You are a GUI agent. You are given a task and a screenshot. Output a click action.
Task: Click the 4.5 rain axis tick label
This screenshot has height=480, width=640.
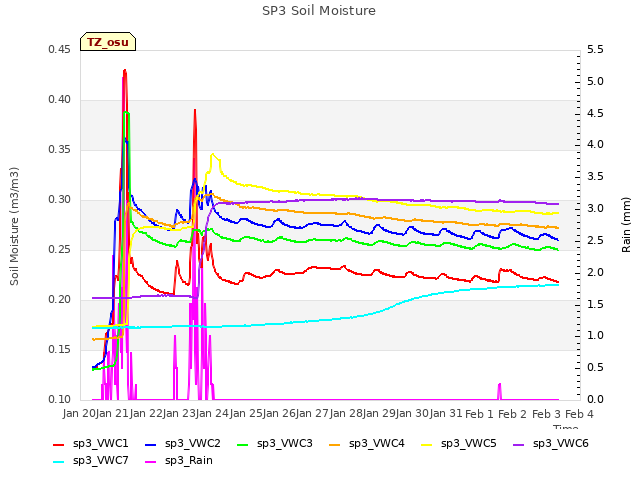(x=595, y=113)
